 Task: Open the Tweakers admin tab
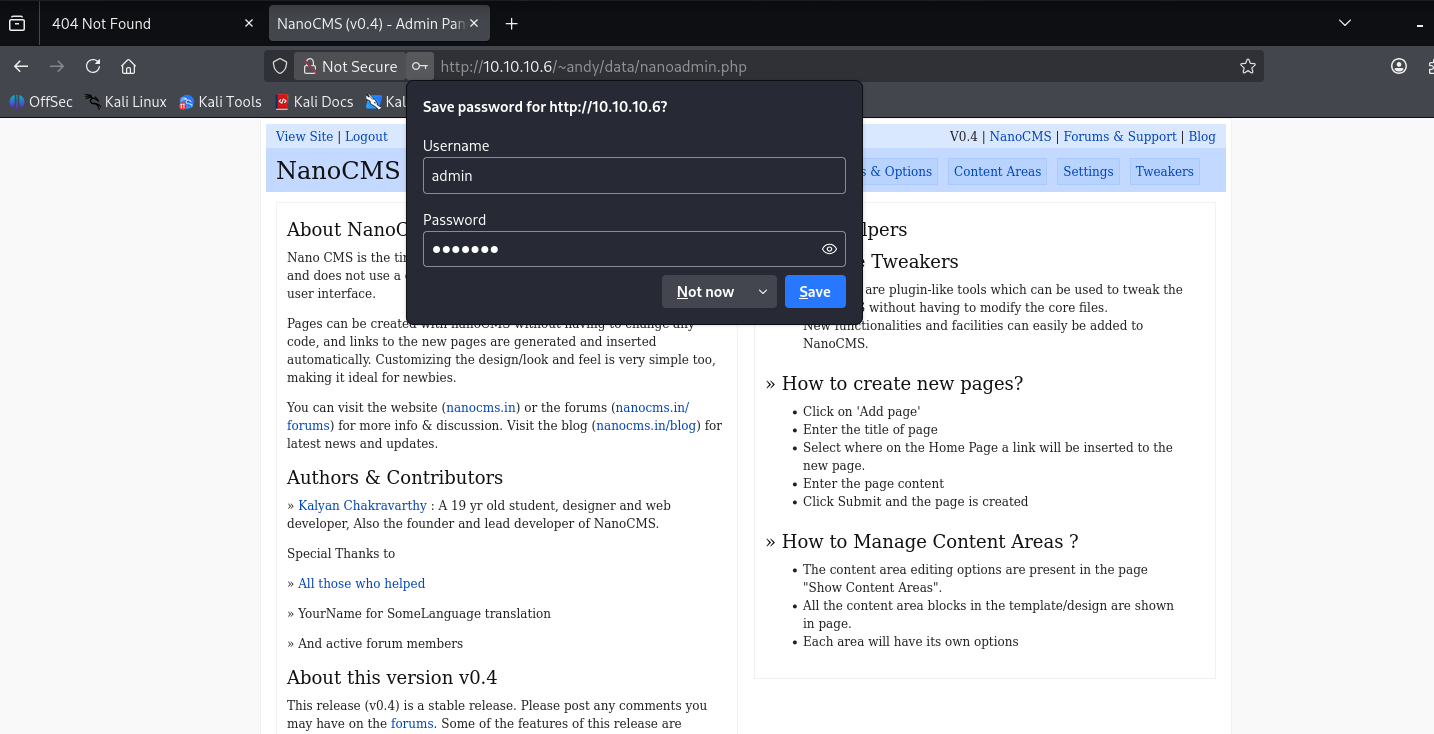1164,171
